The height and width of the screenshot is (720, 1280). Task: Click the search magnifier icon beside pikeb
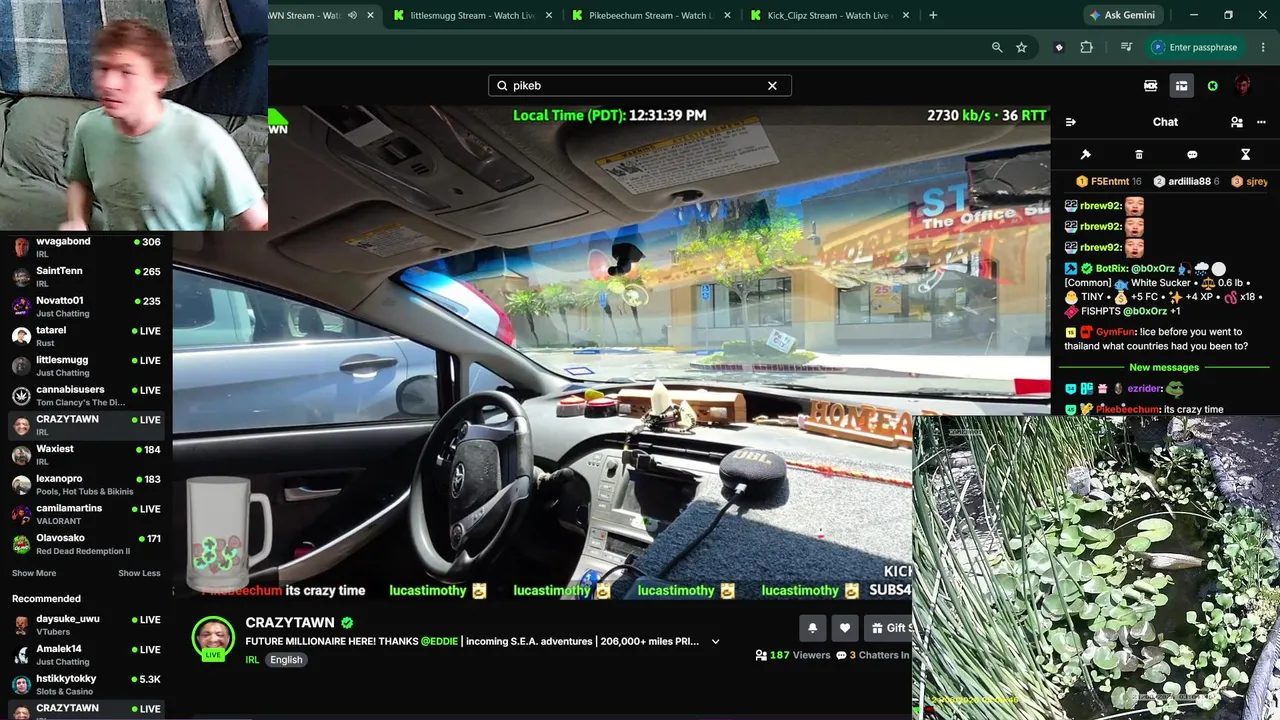coord(502,86)
